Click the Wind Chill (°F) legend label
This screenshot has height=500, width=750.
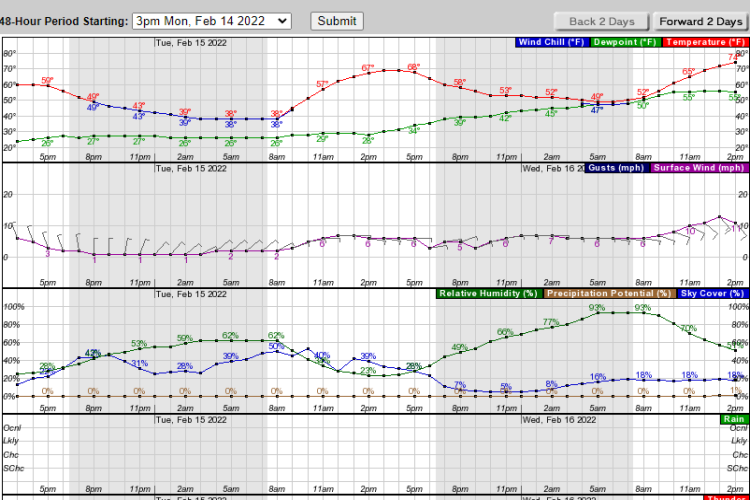tap(552, 43)
